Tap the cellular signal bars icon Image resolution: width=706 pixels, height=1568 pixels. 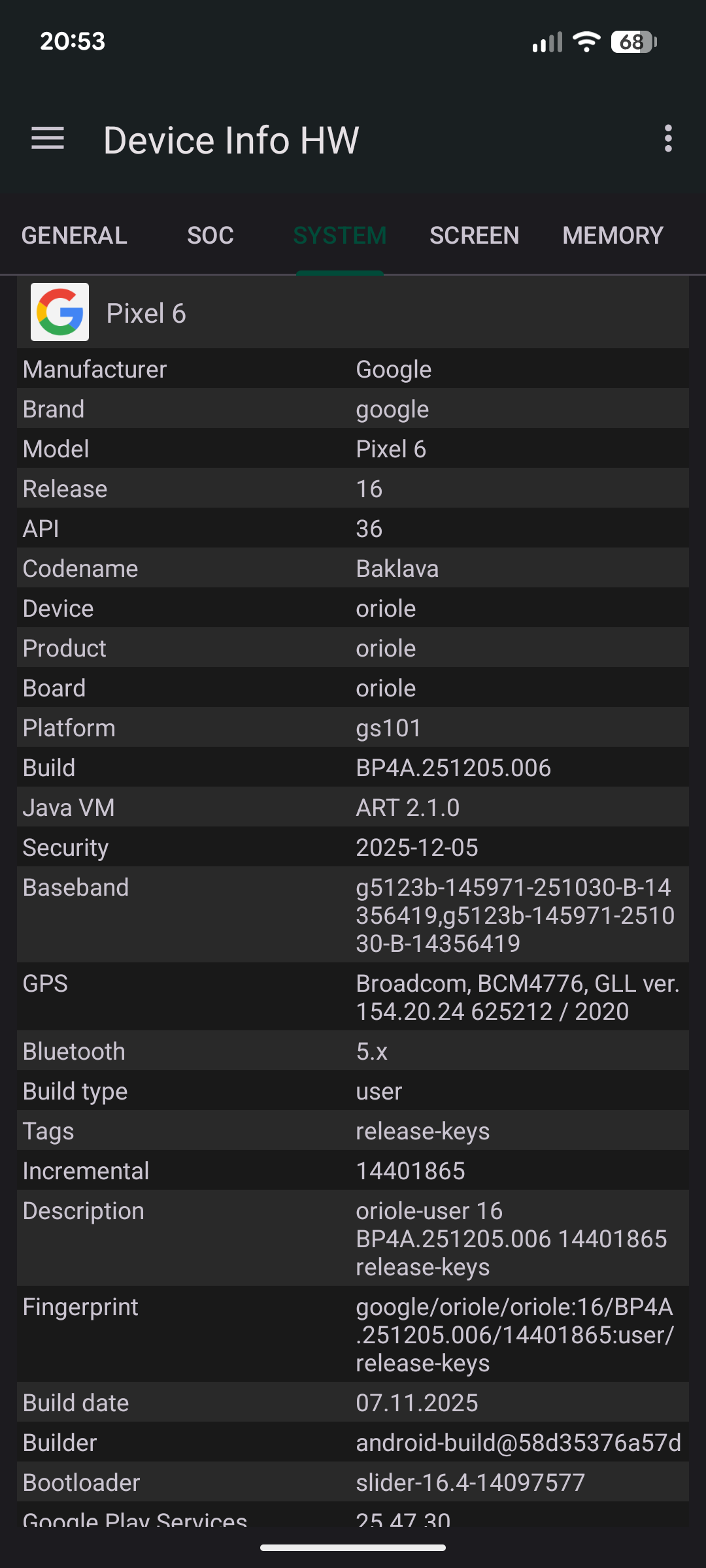(547, 42)
